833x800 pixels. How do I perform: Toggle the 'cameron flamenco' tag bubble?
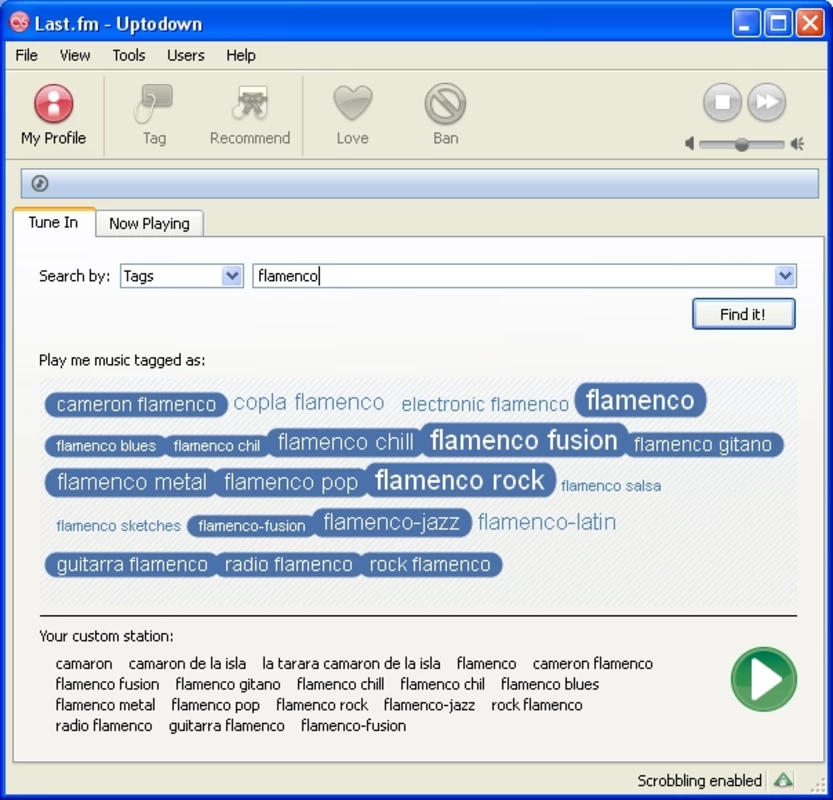coord(136,404)
